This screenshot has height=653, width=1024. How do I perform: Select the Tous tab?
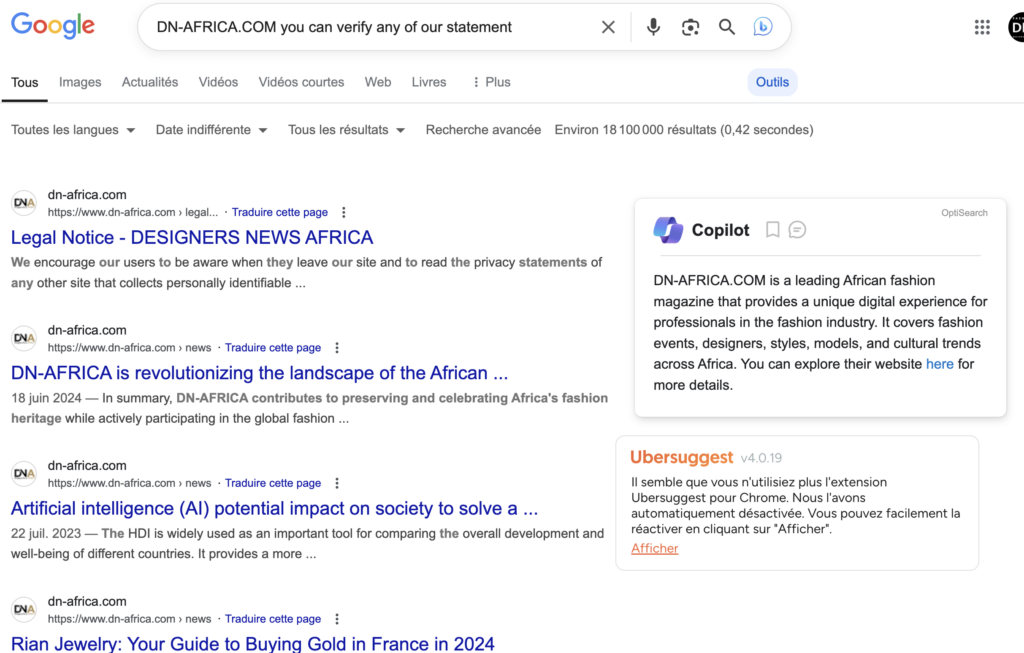25,82
